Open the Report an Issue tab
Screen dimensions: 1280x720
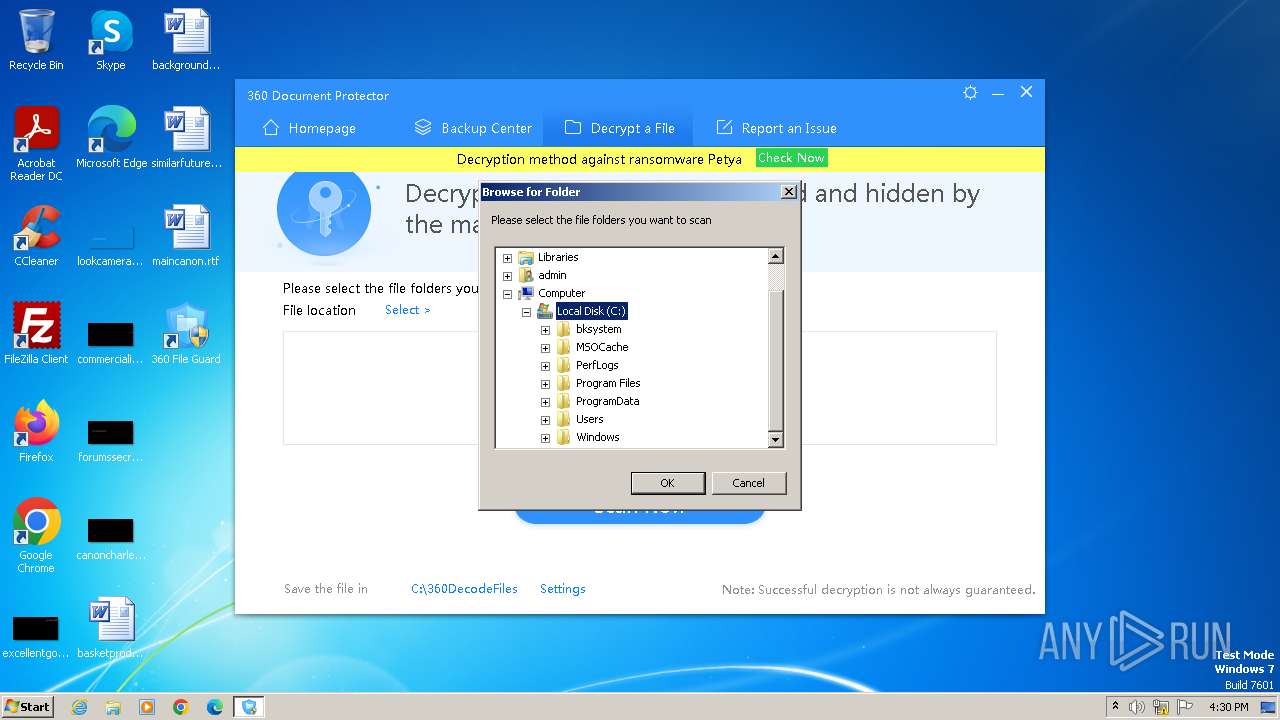click(776, 128)
